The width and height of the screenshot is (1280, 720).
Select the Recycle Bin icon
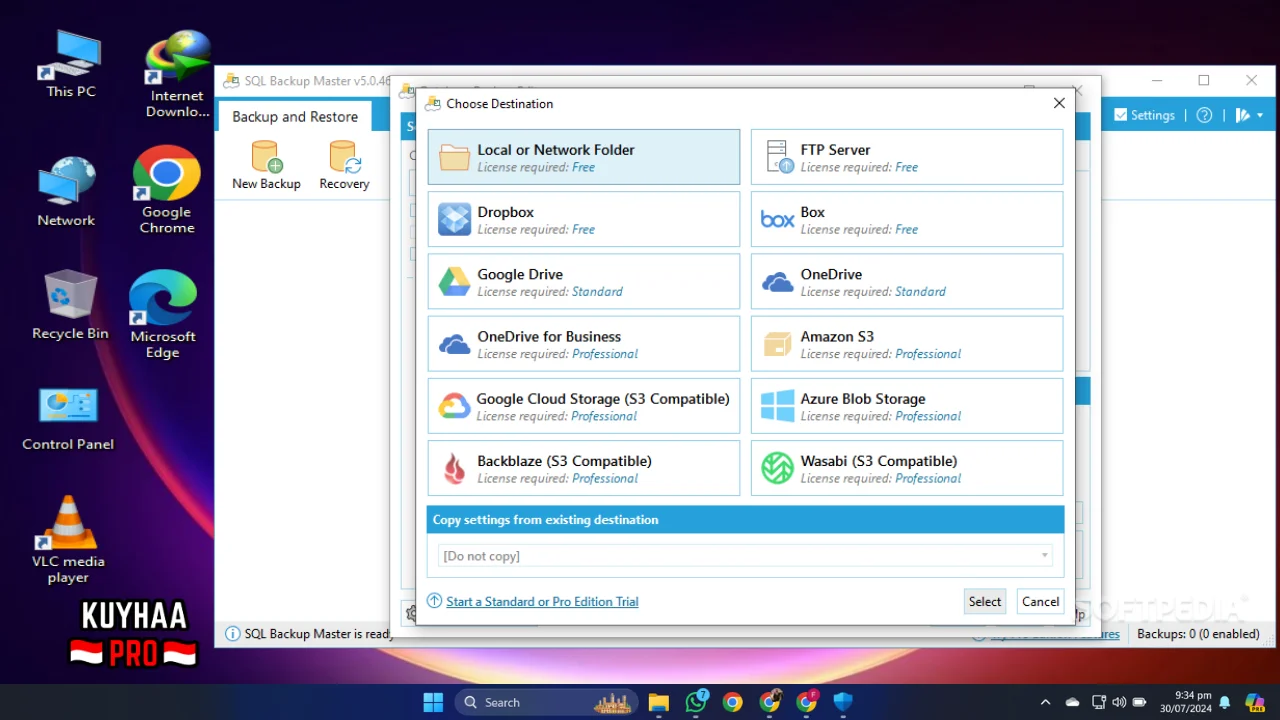click(x=70, y=305)
